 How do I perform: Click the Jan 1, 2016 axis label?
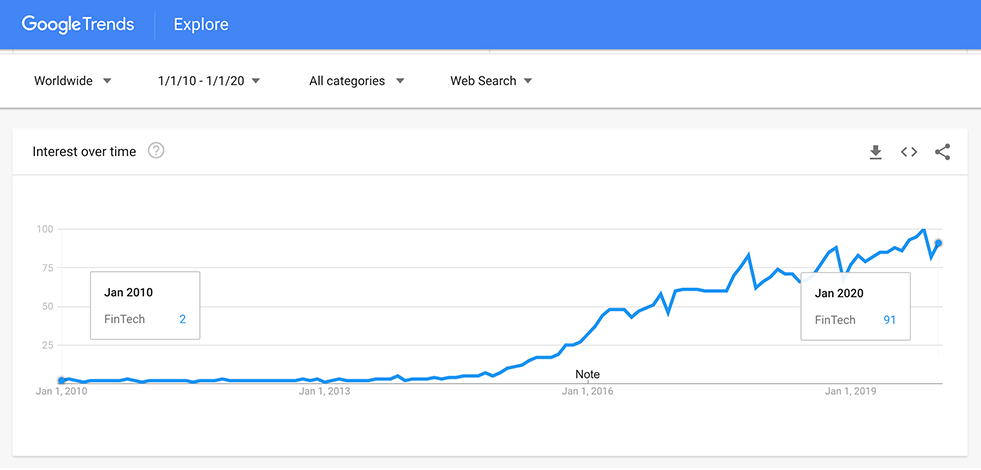[587, 392]
